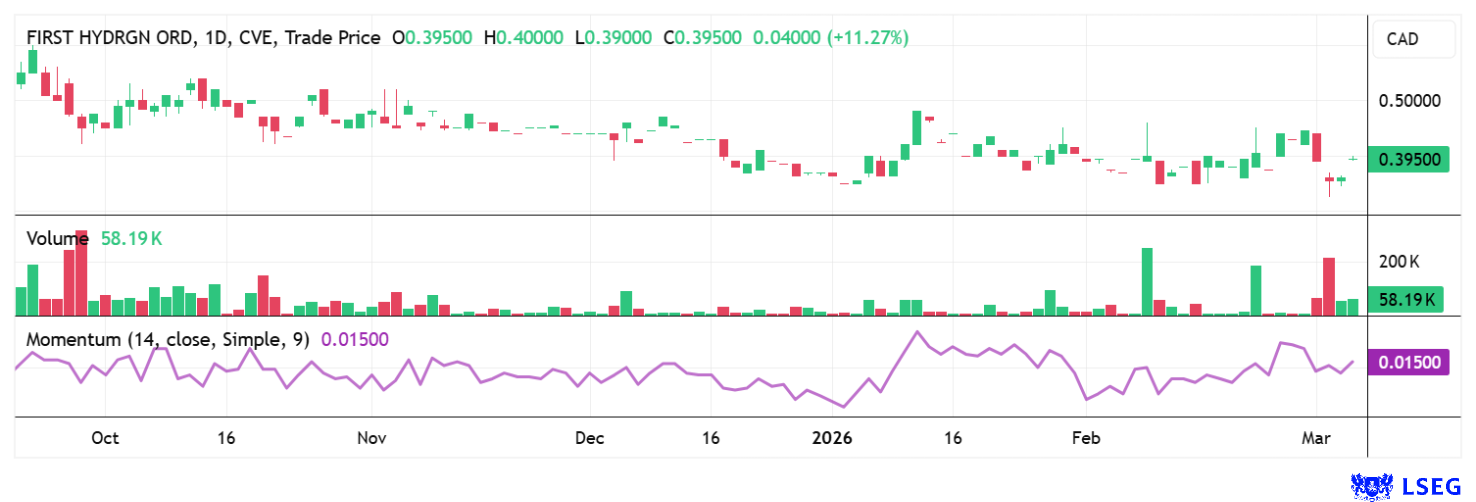
Task: Click the Dec time axis marker
Action: point(590,439)
